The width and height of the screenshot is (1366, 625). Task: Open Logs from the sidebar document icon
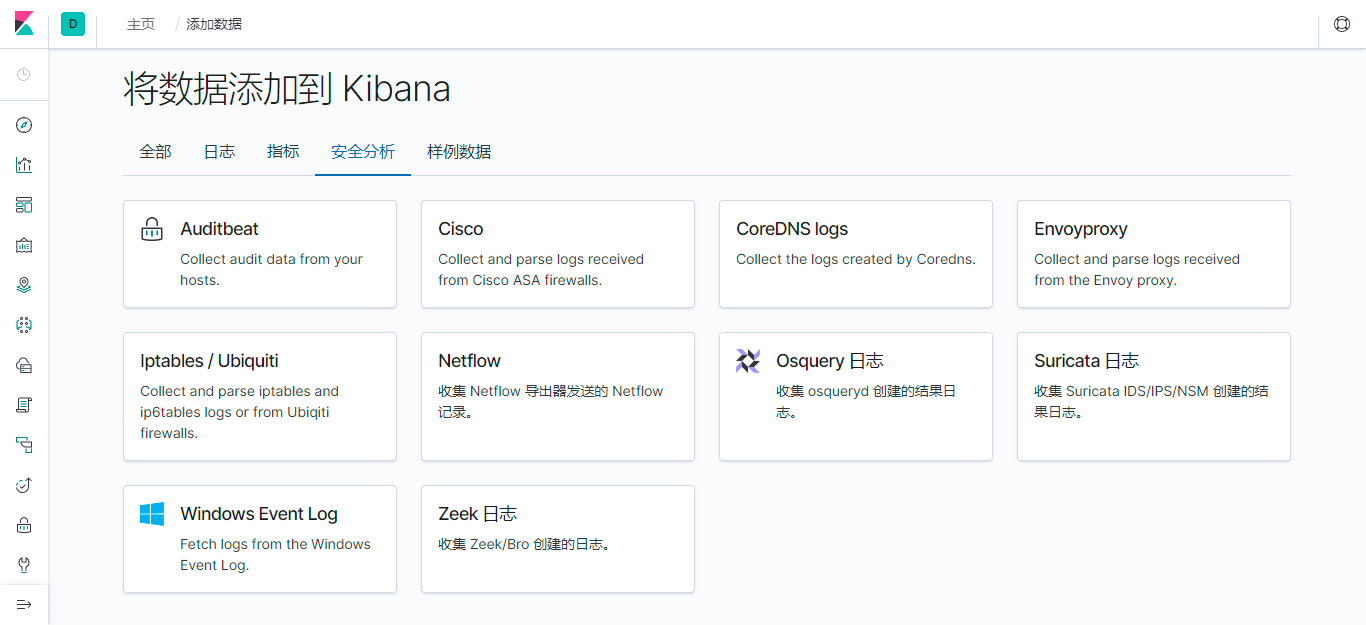25,405
